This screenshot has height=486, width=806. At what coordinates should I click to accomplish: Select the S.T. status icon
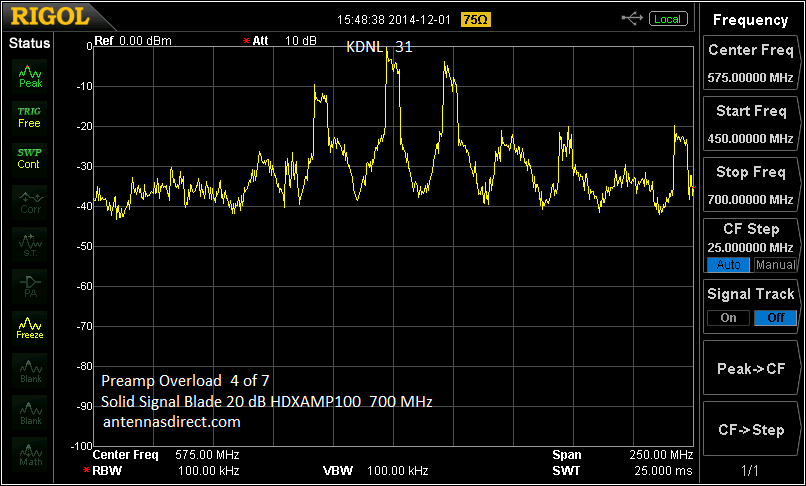[x=30, y=244]
